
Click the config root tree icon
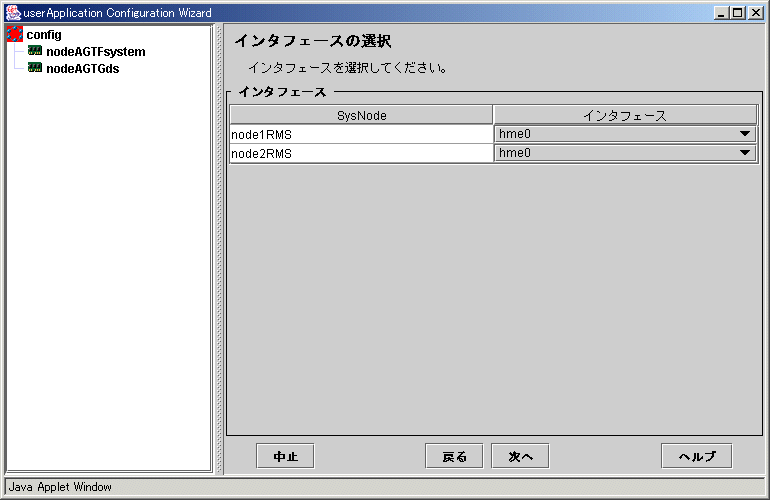coord(15,34)
